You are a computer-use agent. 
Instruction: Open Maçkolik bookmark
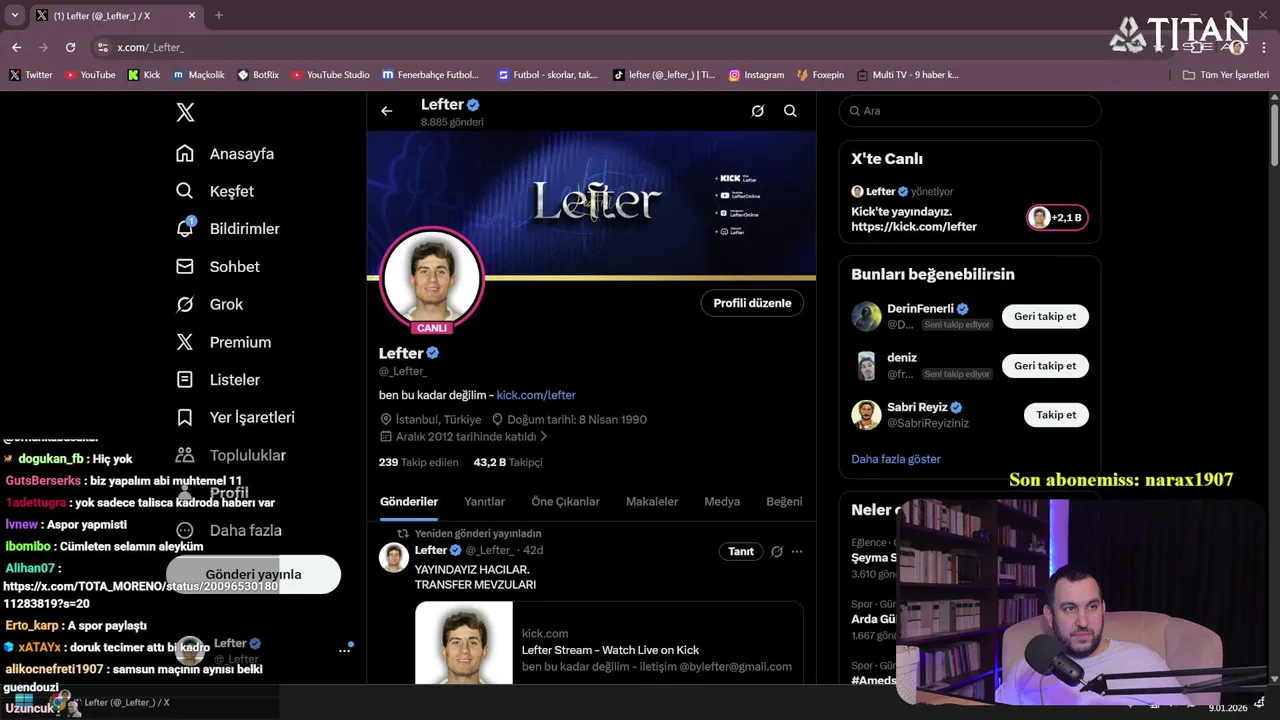(198, 75)
